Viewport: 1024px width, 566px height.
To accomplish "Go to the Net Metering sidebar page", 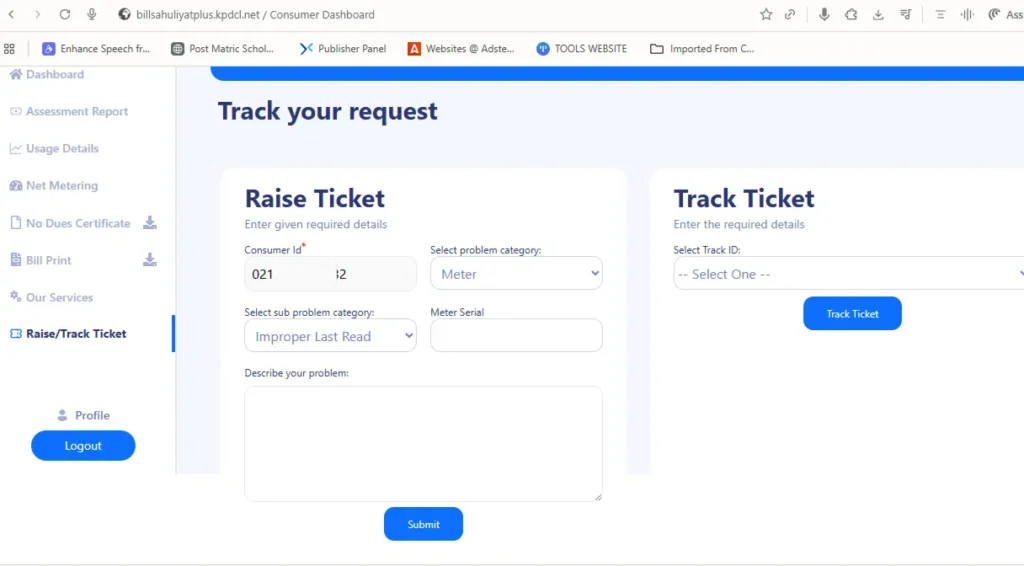I will point(62,186).
